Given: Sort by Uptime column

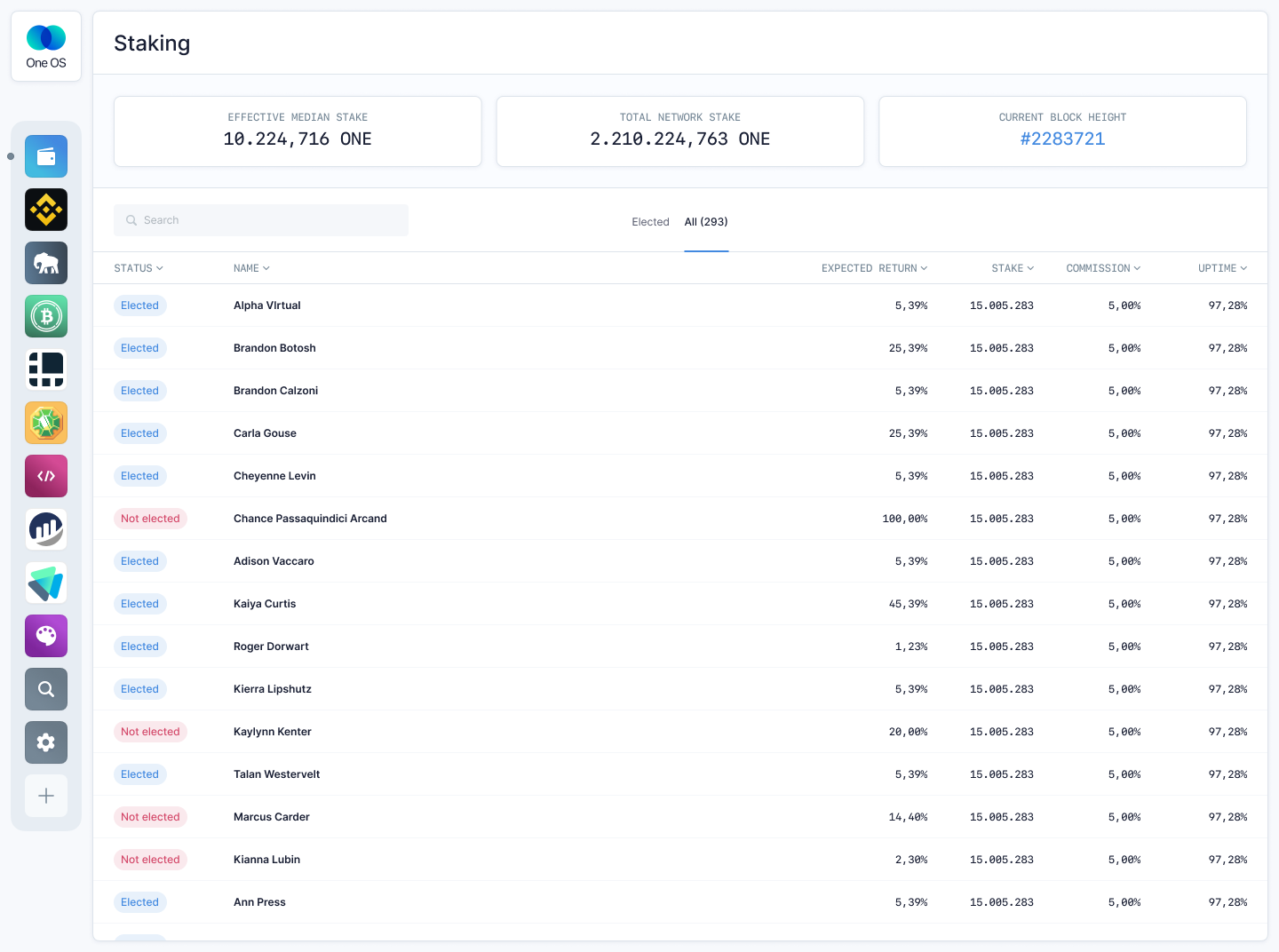Looking at the screenshot, I should click(x=1222, y=268).
